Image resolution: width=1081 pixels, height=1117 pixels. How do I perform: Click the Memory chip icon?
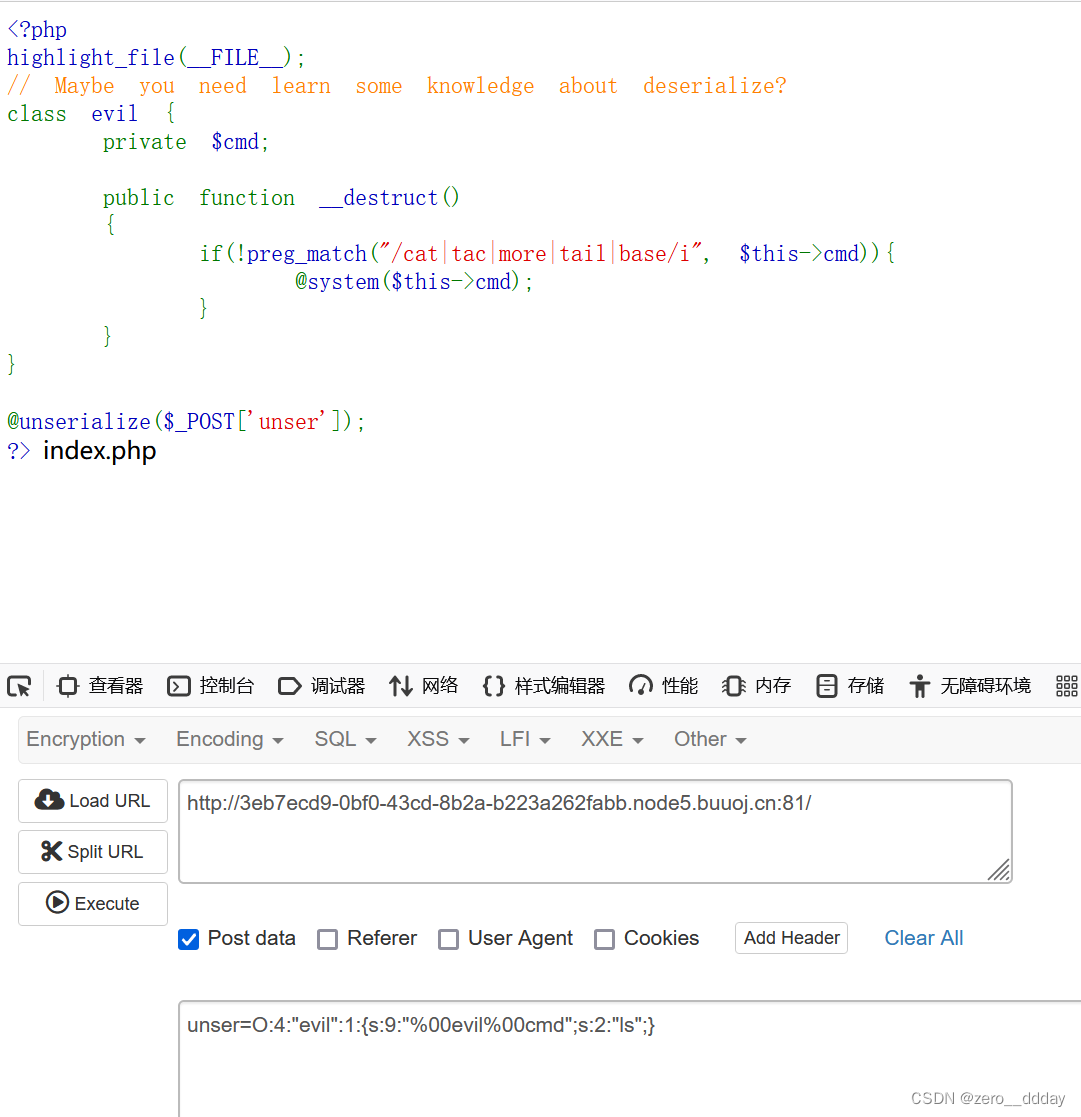[x=733, y=686]
